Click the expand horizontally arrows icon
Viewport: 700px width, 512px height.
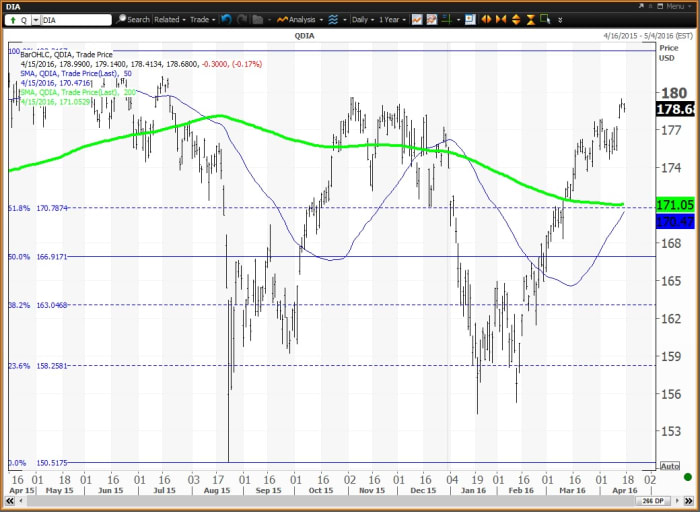pos(487,20)
